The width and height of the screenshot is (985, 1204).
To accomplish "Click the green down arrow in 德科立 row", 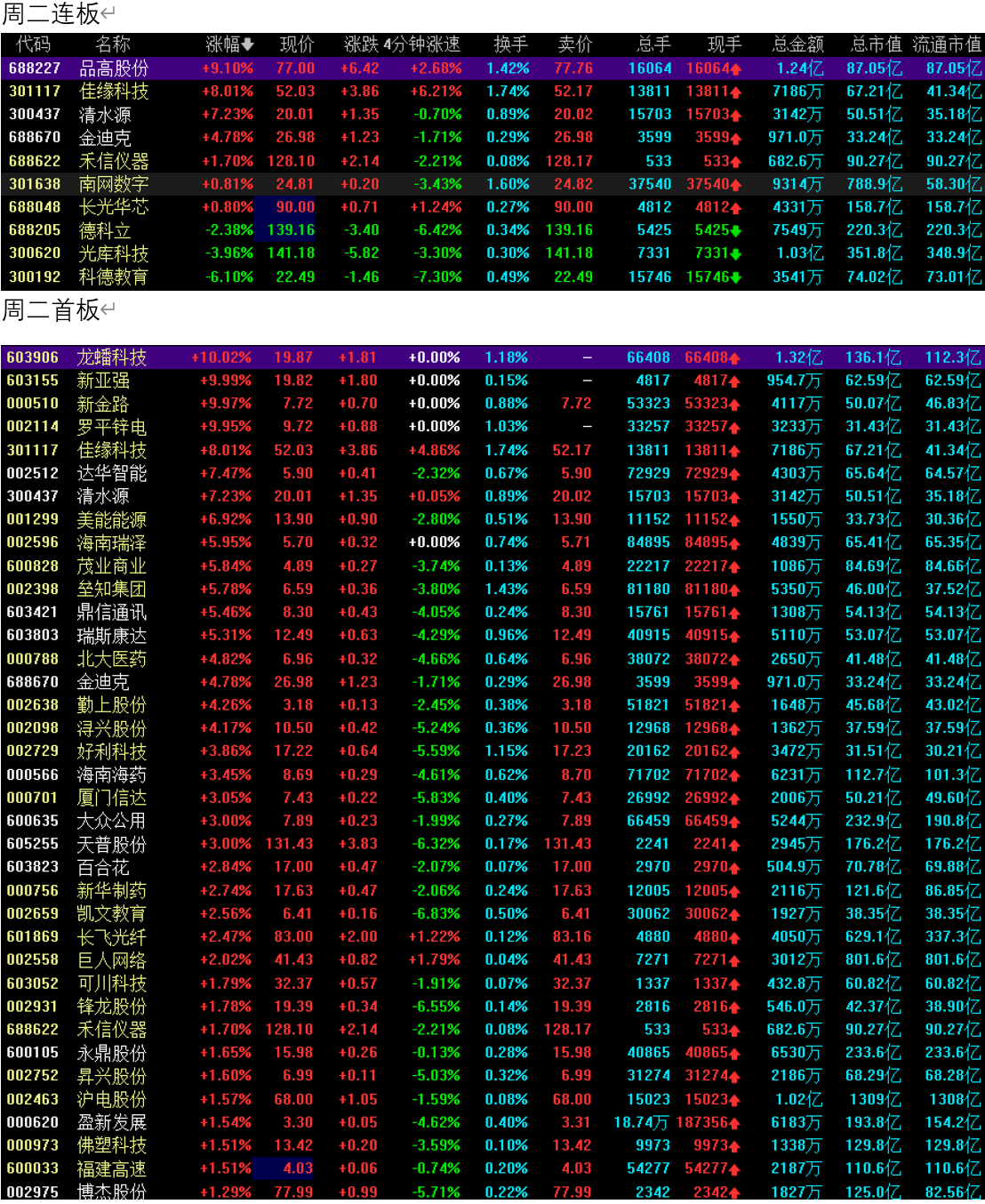I will click(736, 230).
